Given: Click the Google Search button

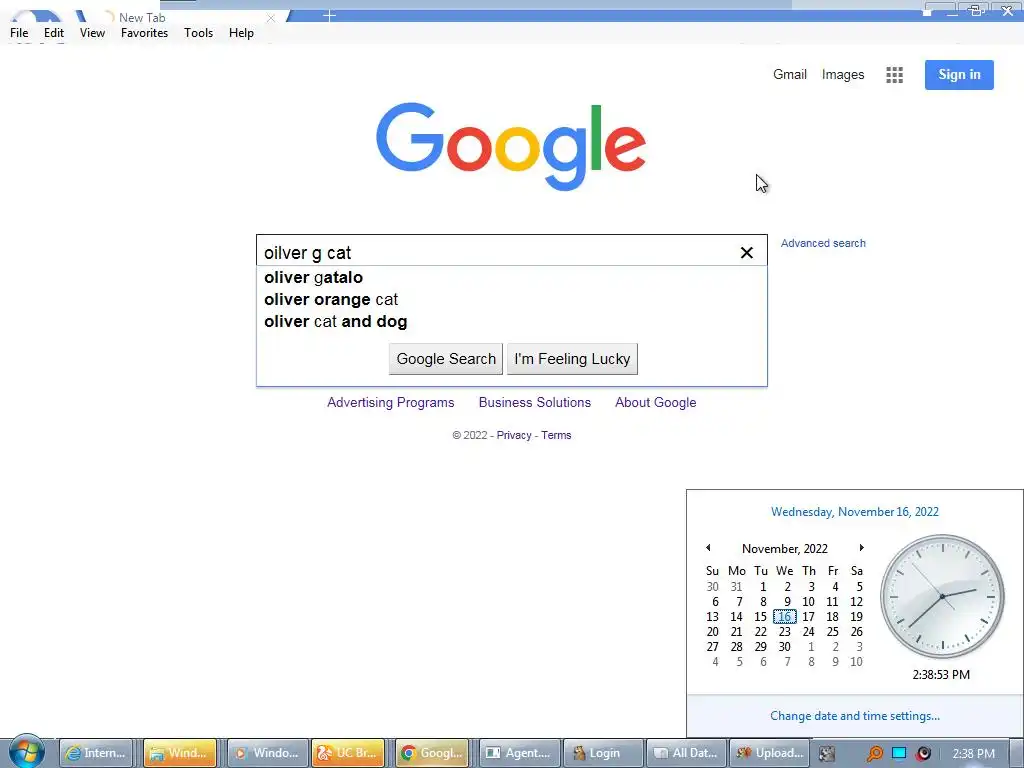Looking at the screenshot, I should [445, 359].
